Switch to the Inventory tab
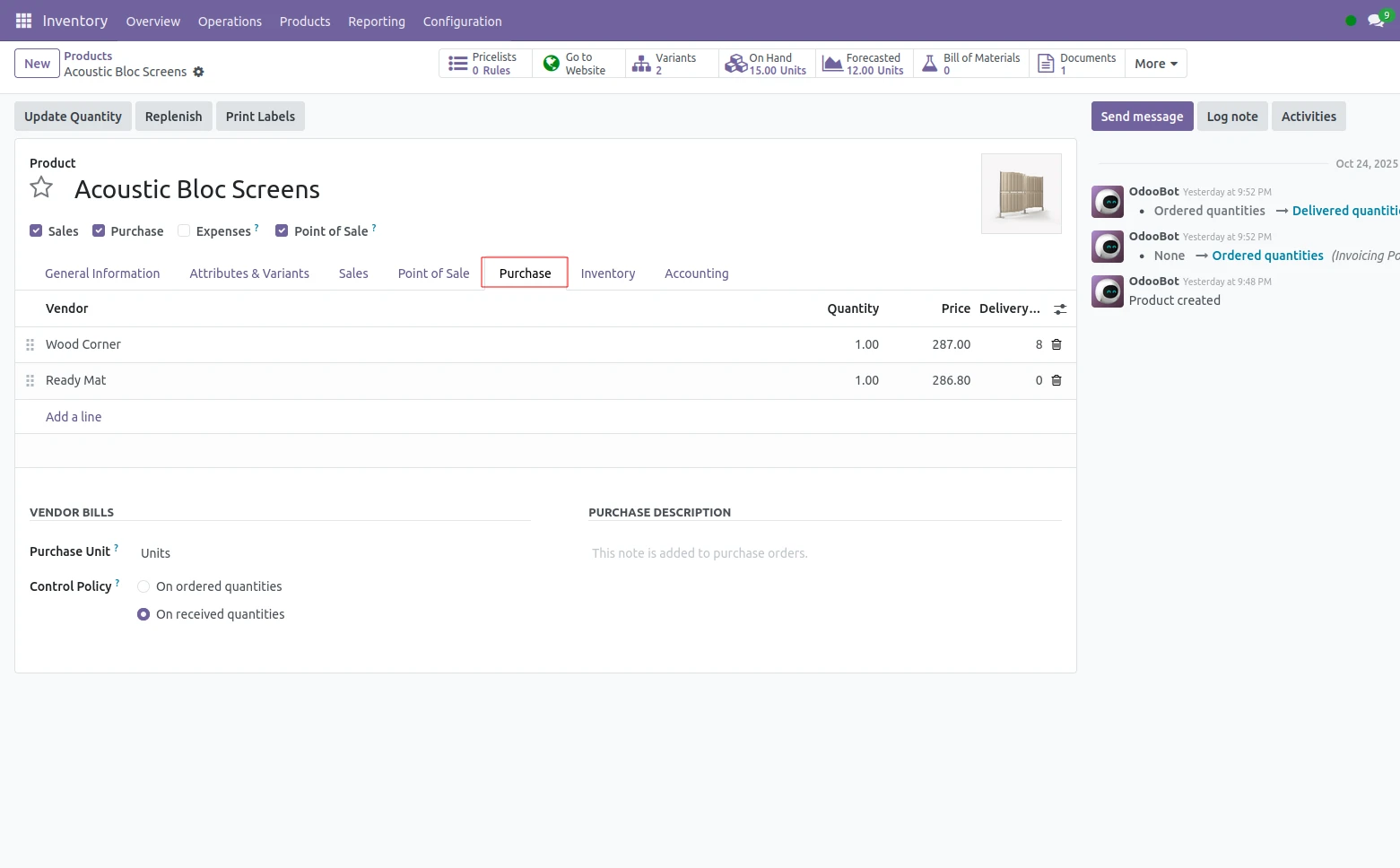1400x868 pixels. pos(607,273)
